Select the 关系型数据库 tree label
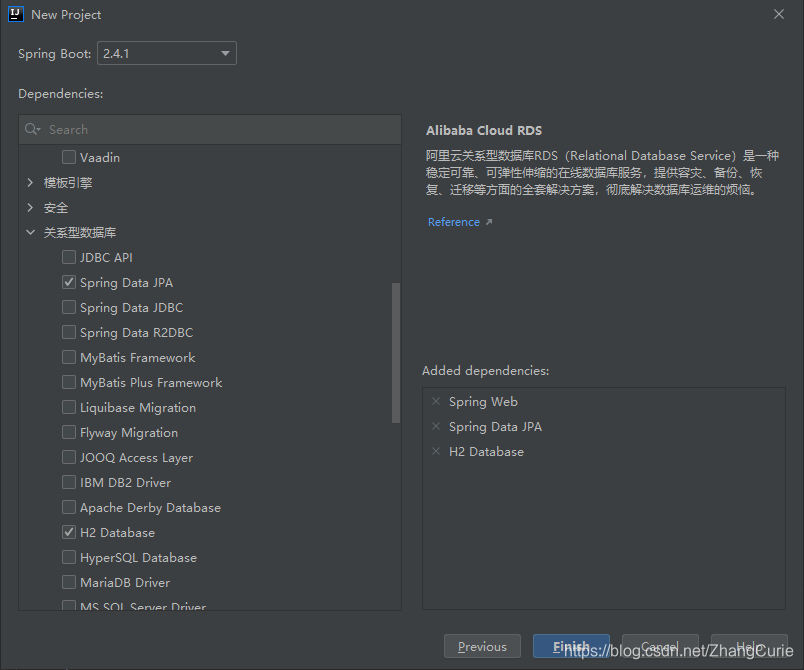 (x=80, y=233)
